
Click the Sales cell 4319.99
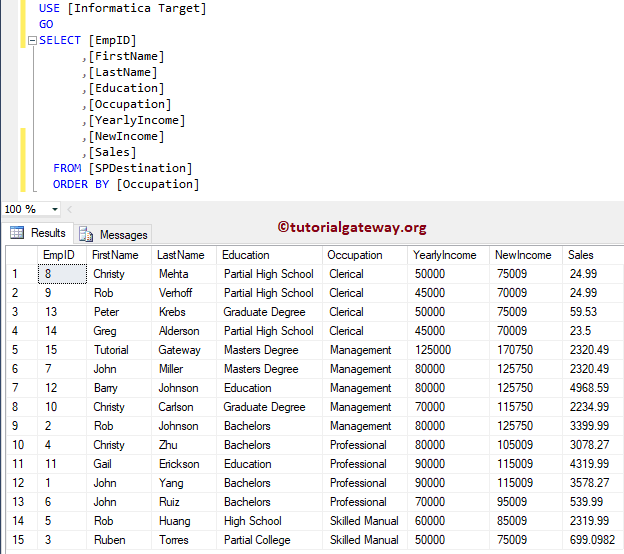coord(593,464)
